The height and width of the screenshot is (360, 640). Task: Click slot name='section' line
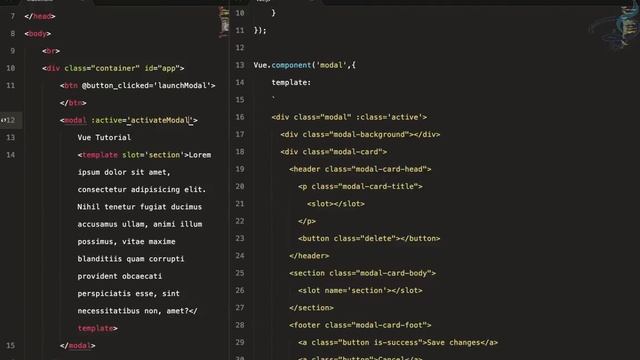click(360, 291)
